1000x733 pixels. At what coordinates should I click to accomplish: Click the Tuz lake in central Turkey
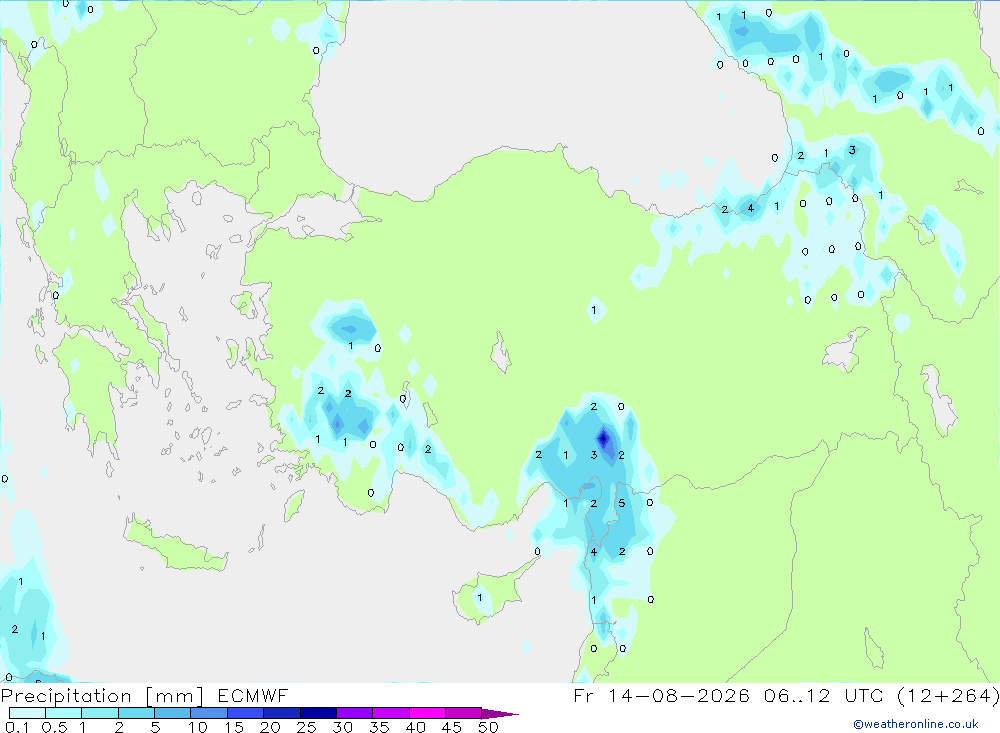(x=501, y=353)
